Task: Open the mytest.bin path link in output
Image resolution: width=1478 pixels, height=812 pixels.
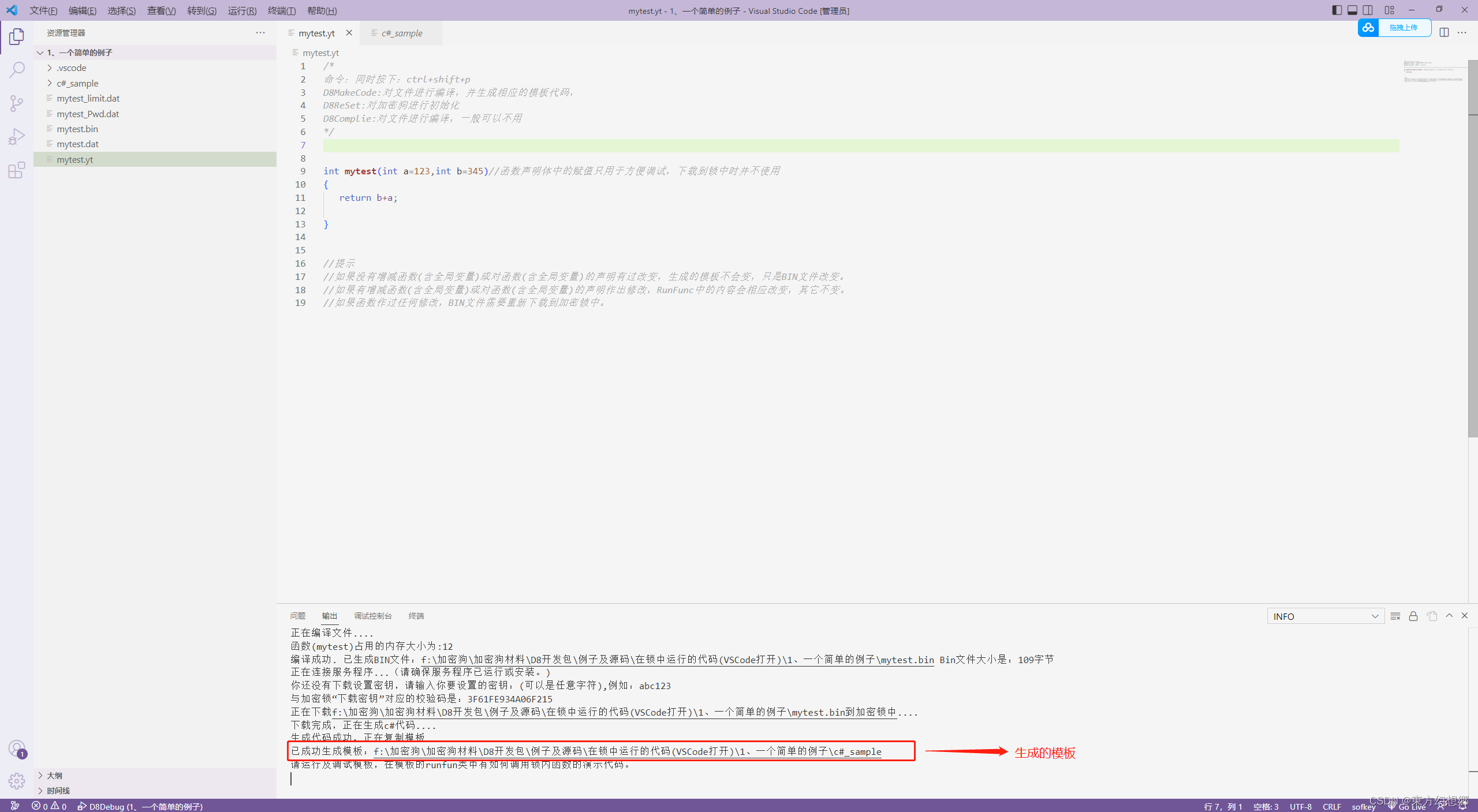Action: tap(677, 660)
